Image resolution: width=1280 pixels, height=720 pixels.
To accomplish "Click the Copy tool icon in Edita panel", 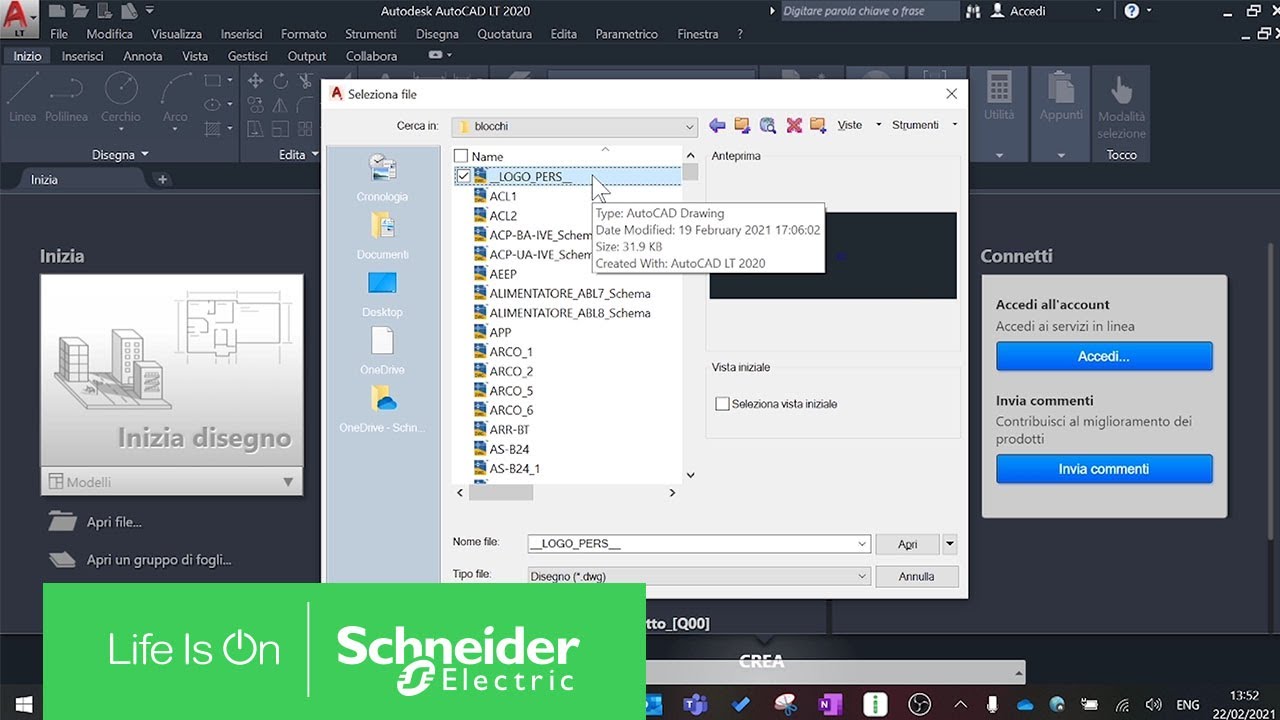I will pyautogui.click(x=255, y=105).
